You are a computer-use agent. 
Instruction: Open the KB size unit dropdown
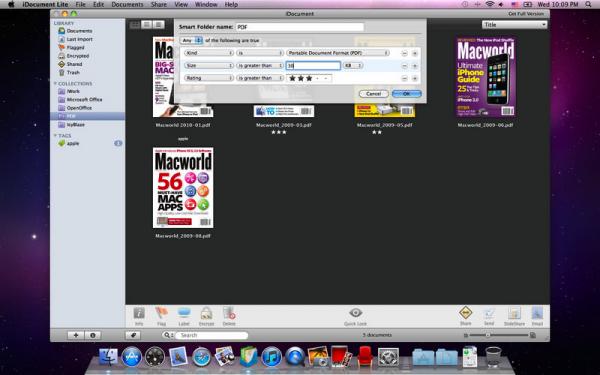pyautogui.click(x=353, y=66)
